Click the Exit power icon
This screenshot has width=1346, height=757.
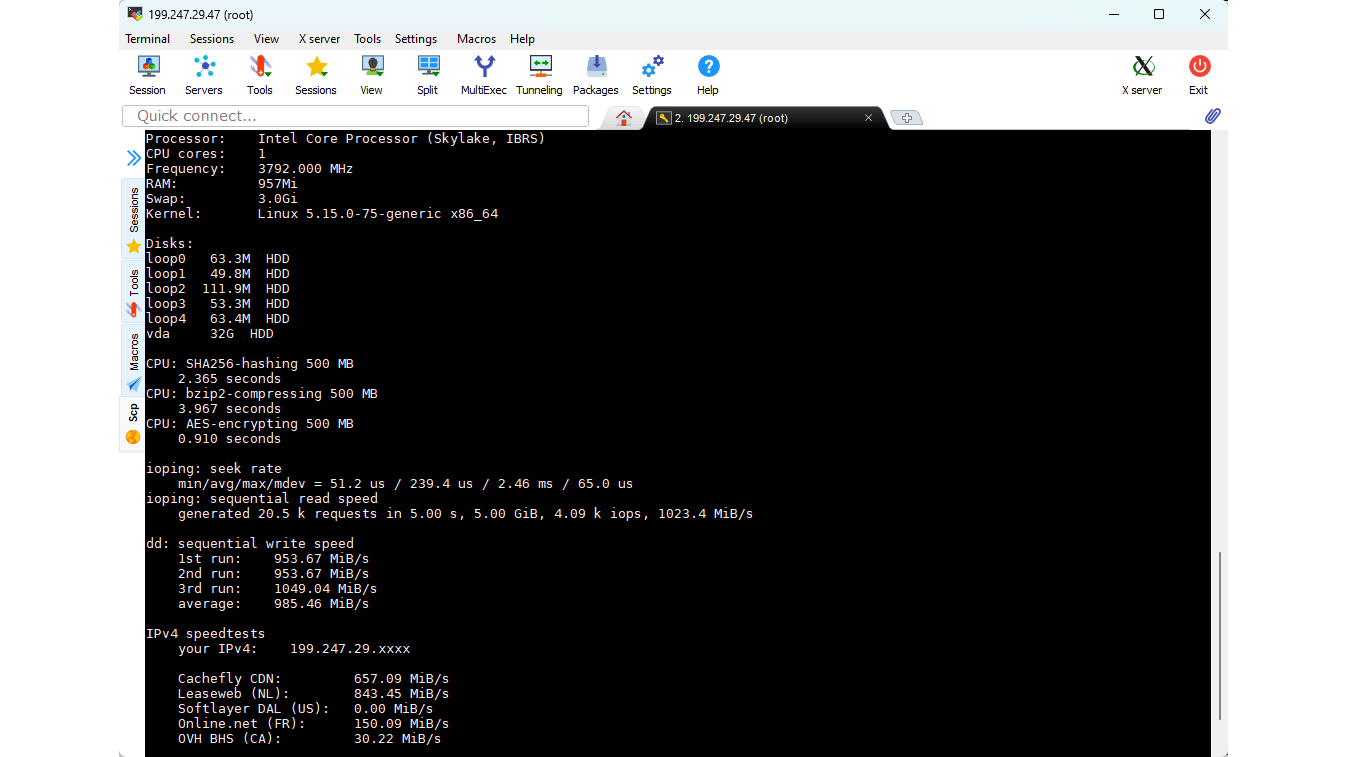pyautogui.click(x=1199, y=75)
